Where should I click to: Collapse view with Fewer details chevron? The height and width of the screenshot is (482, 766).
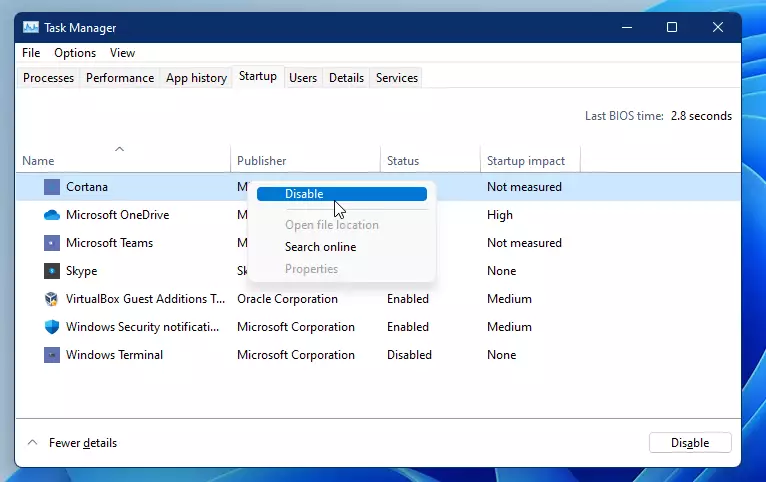pos(32,442)
